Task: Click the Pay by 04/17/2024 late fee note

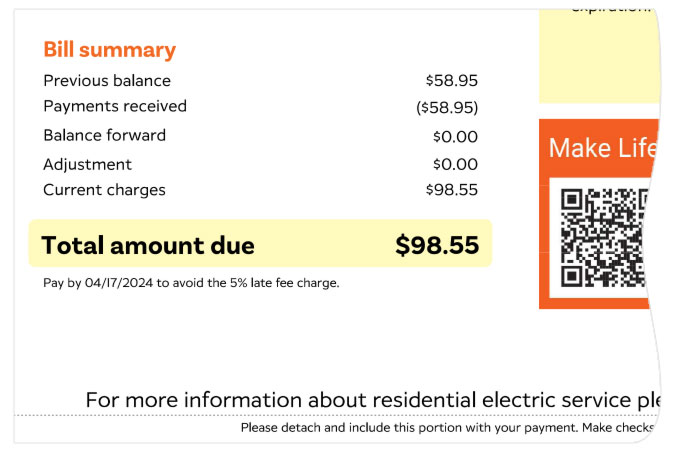Action: (x=191, y=283)
